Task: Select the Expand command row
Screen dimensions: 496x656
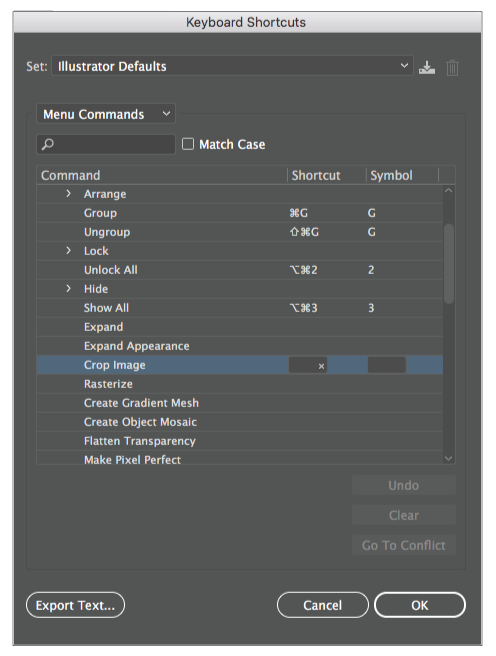Action: (x=240, y=327)
